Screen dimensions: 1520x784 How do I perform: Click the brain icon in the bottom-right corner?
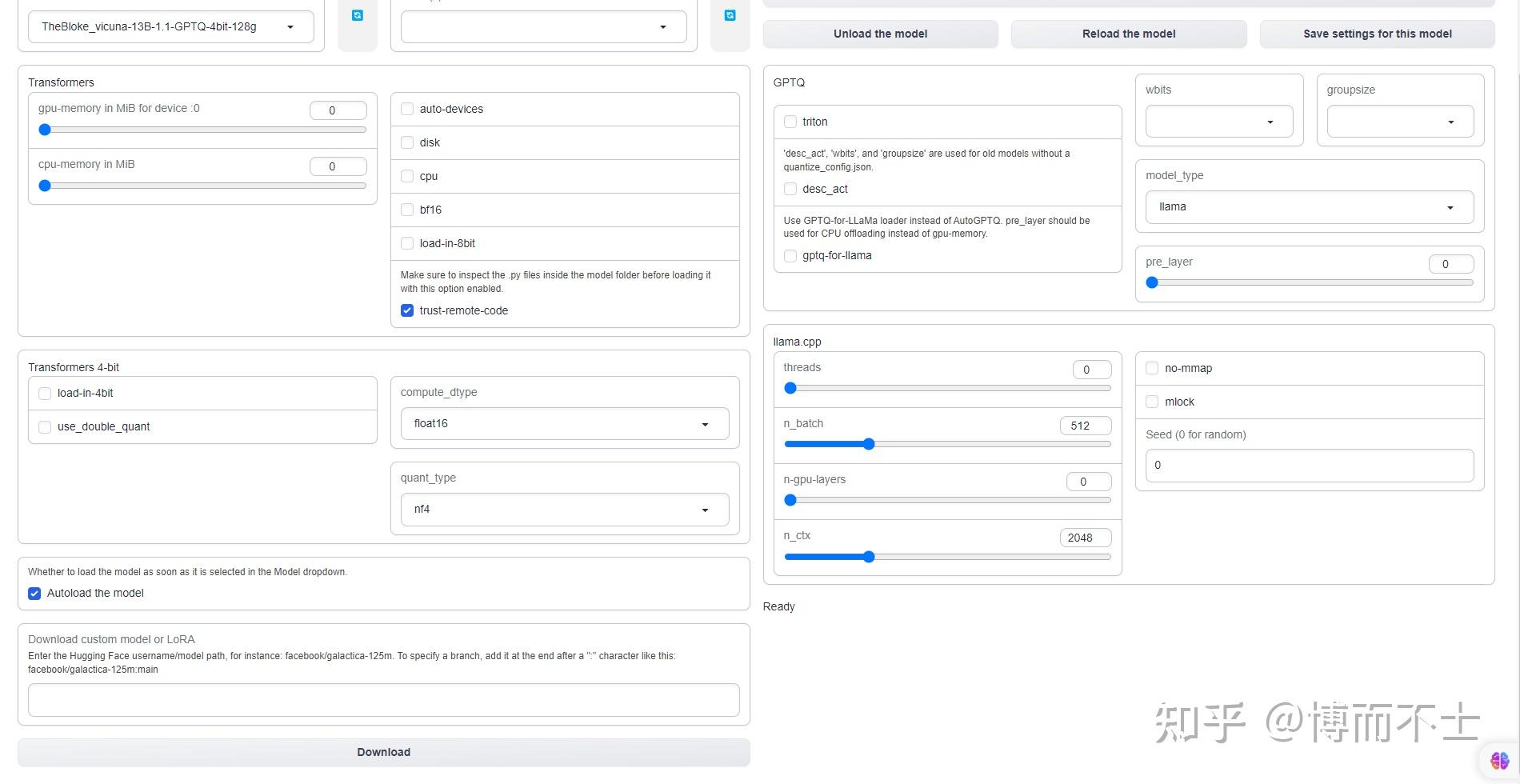(x=1499, y=760)
